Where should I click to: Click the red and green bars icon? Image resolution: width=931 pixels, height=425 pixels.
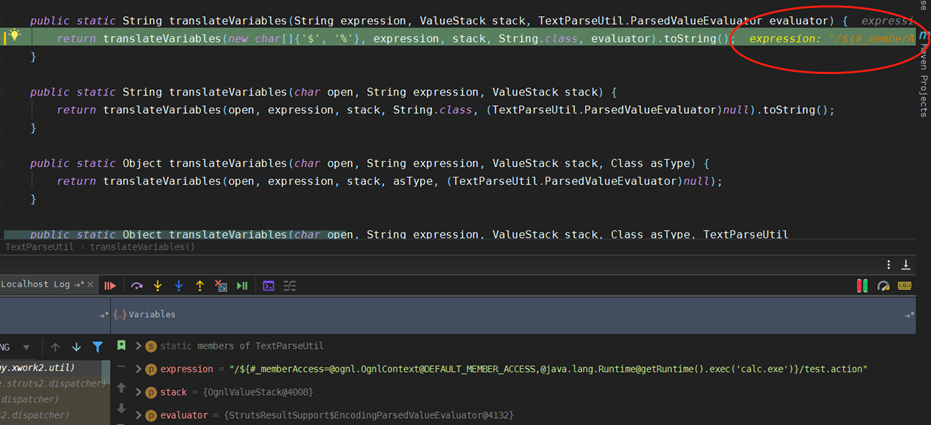tap(862, 286)
